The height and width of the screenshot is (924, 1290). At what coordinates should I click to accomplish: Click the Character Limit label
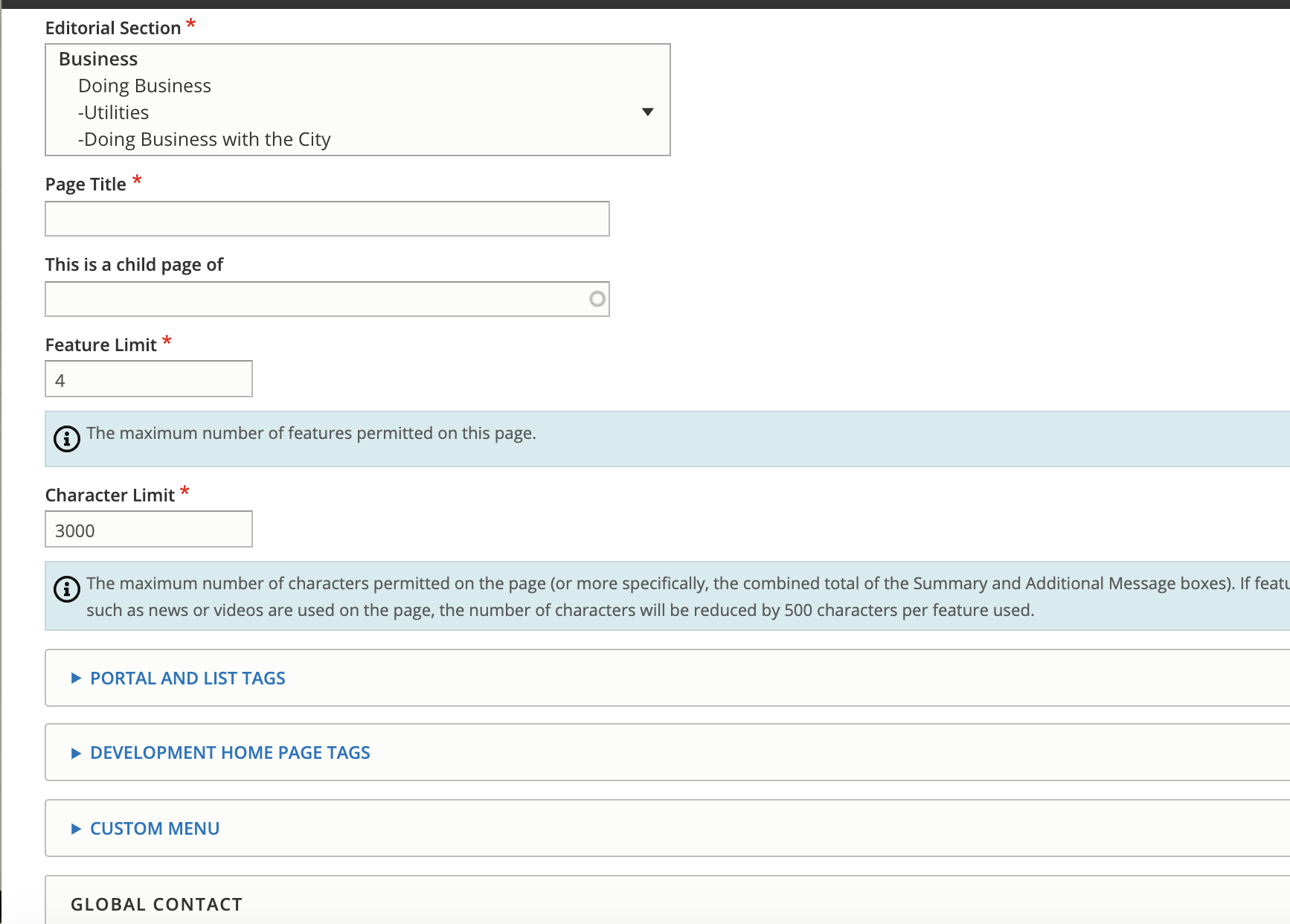(x=109, y=494)
